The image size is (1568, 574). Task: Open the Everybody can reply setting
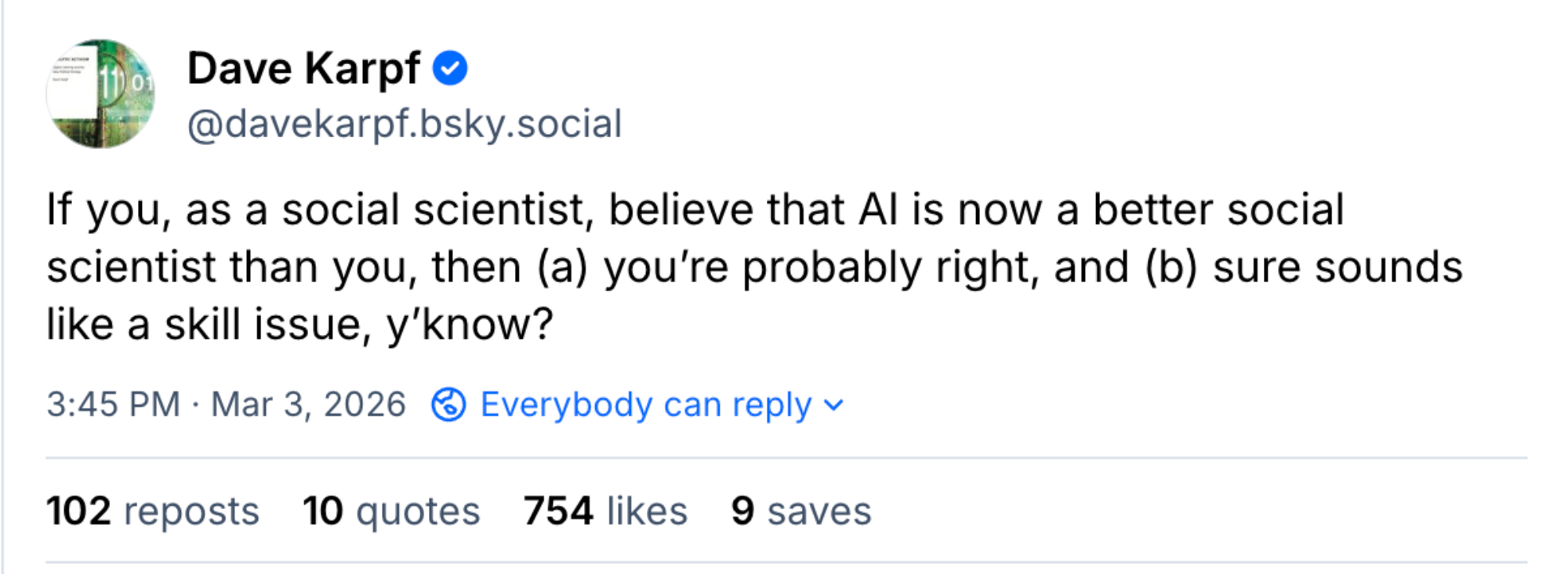coord(645,405)
